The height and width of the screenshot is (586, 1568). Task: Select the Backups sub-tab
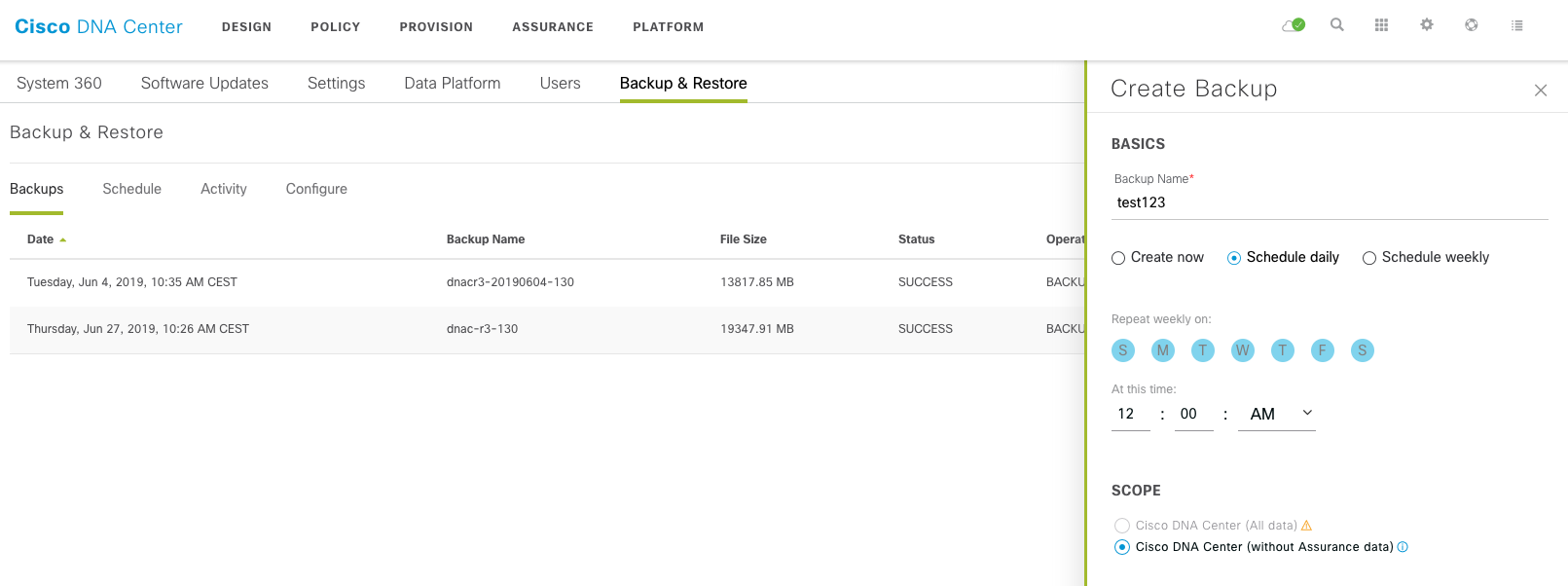(37, 189)
